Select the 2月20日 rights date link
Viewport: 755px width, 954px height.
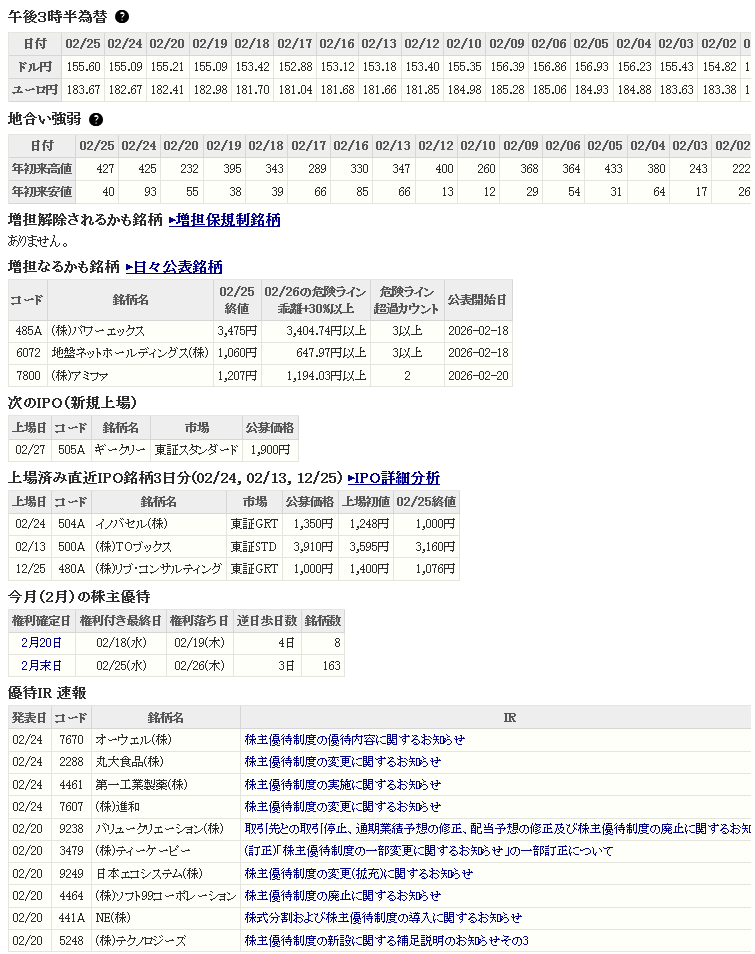(x=41, y=643)
